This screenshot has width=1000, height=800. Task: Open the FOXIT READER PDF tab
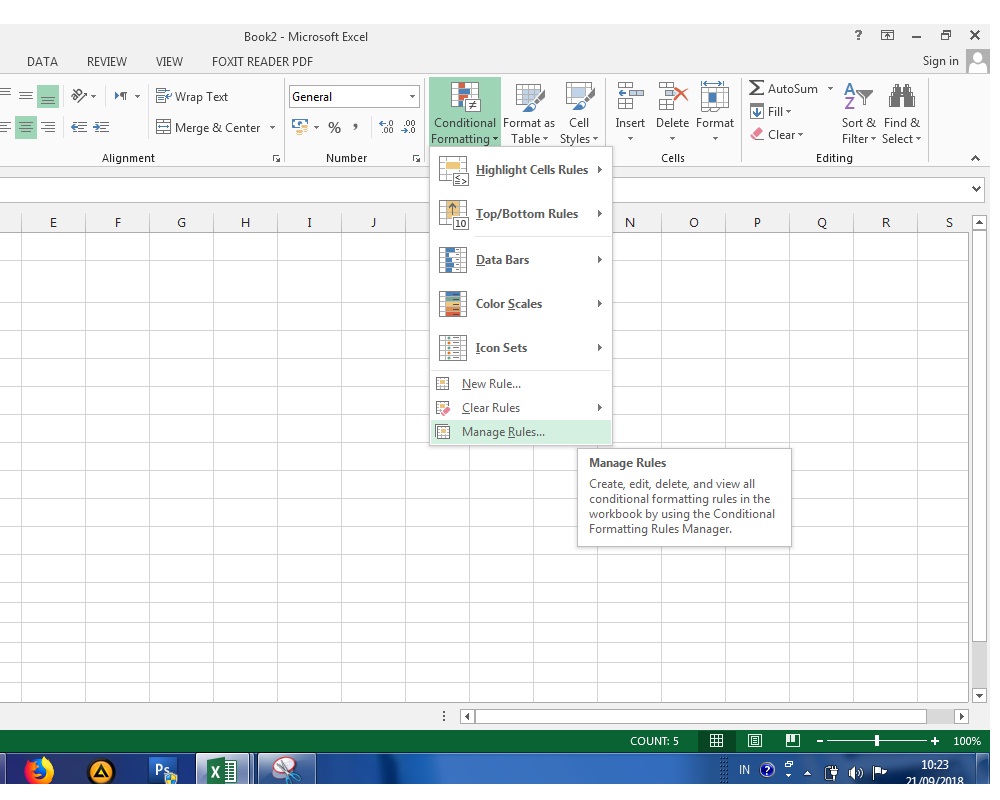261,61
